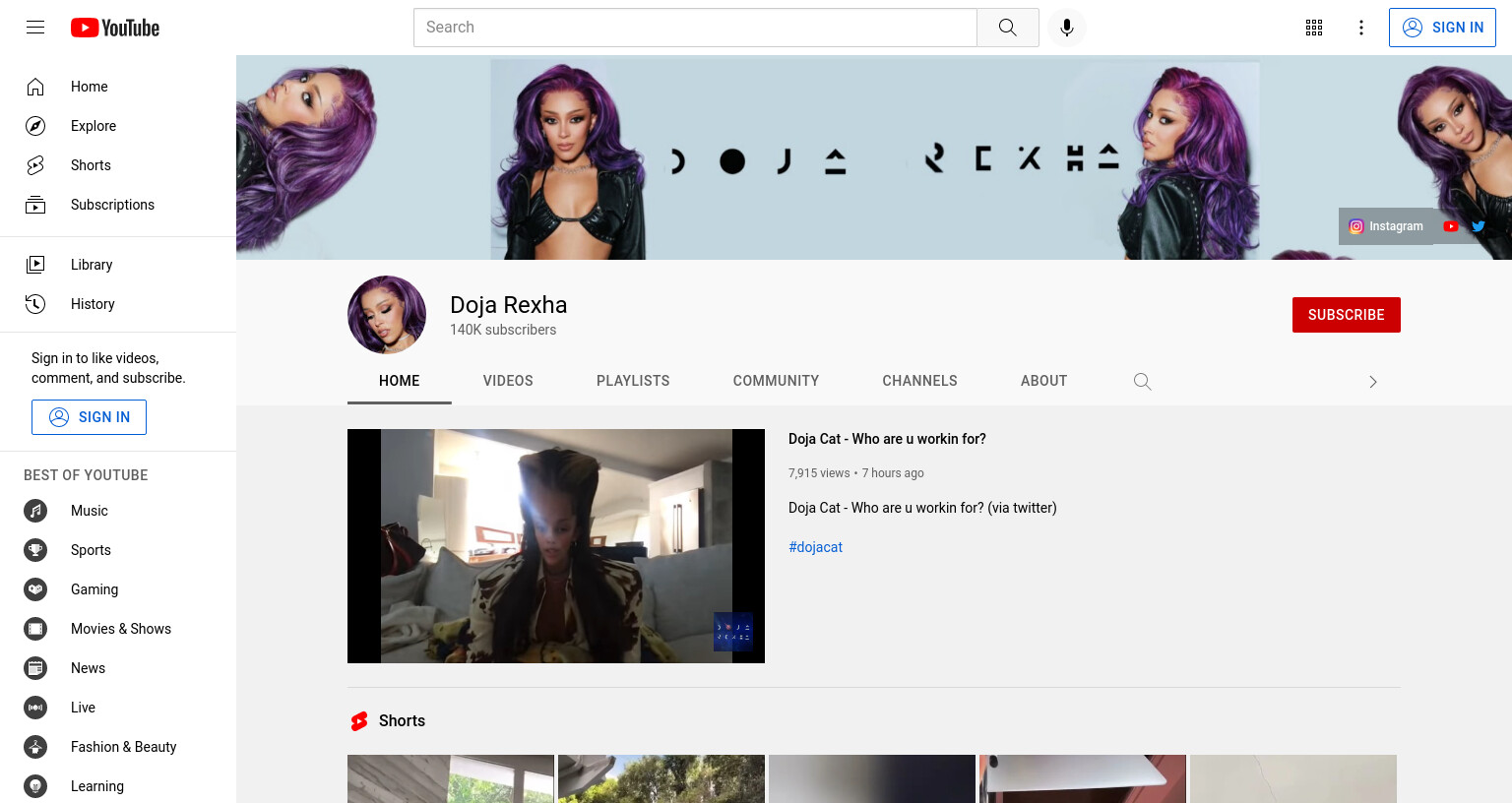Open Live category
Screen dimensions: 1512x803
point(118,708)
